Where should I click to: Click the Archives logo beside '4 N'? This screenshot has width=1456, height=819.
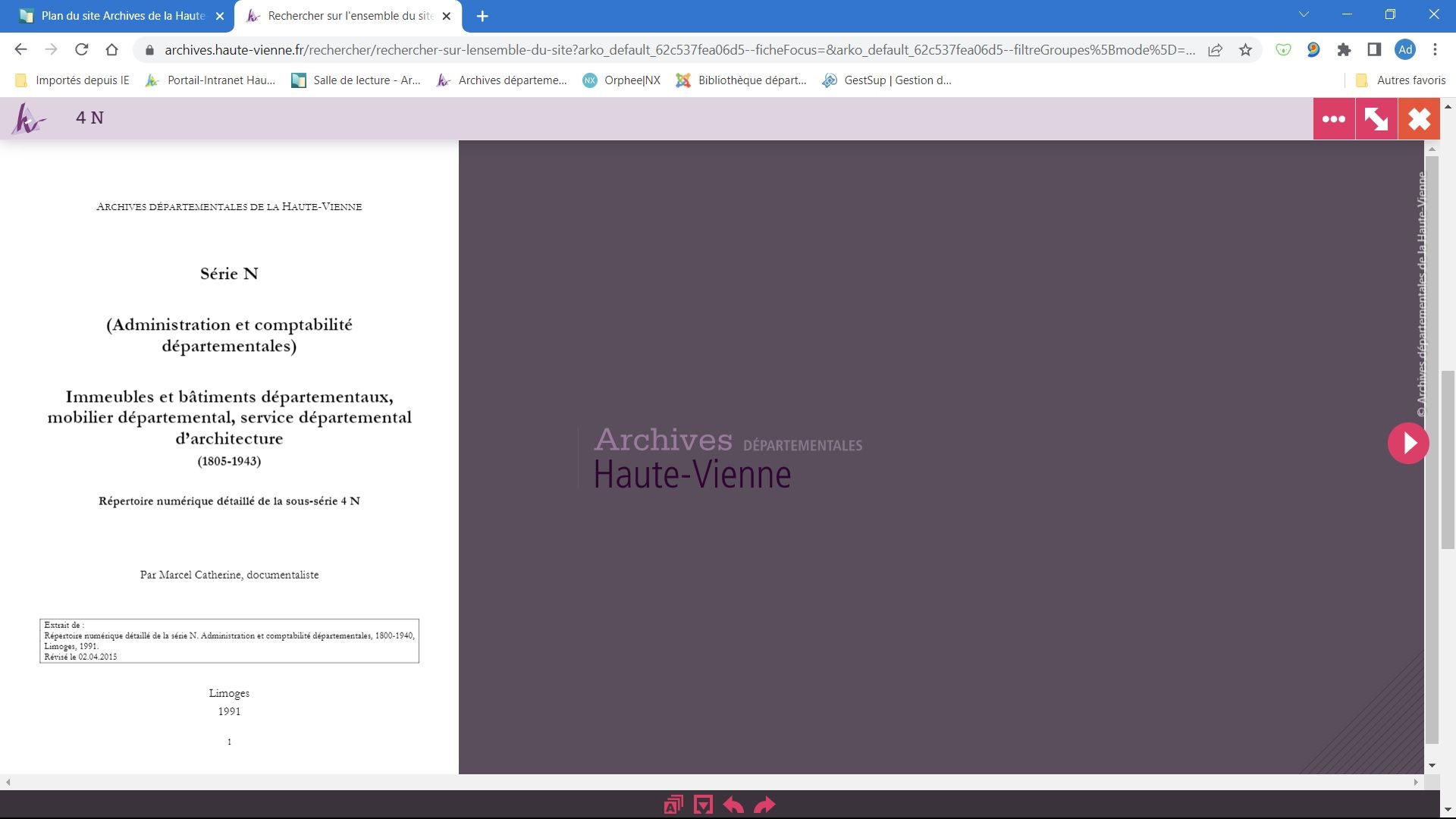[x=29, y=119]
